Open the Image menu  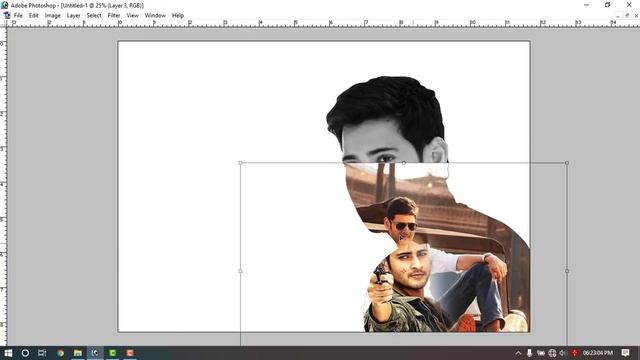click(53, 16)
